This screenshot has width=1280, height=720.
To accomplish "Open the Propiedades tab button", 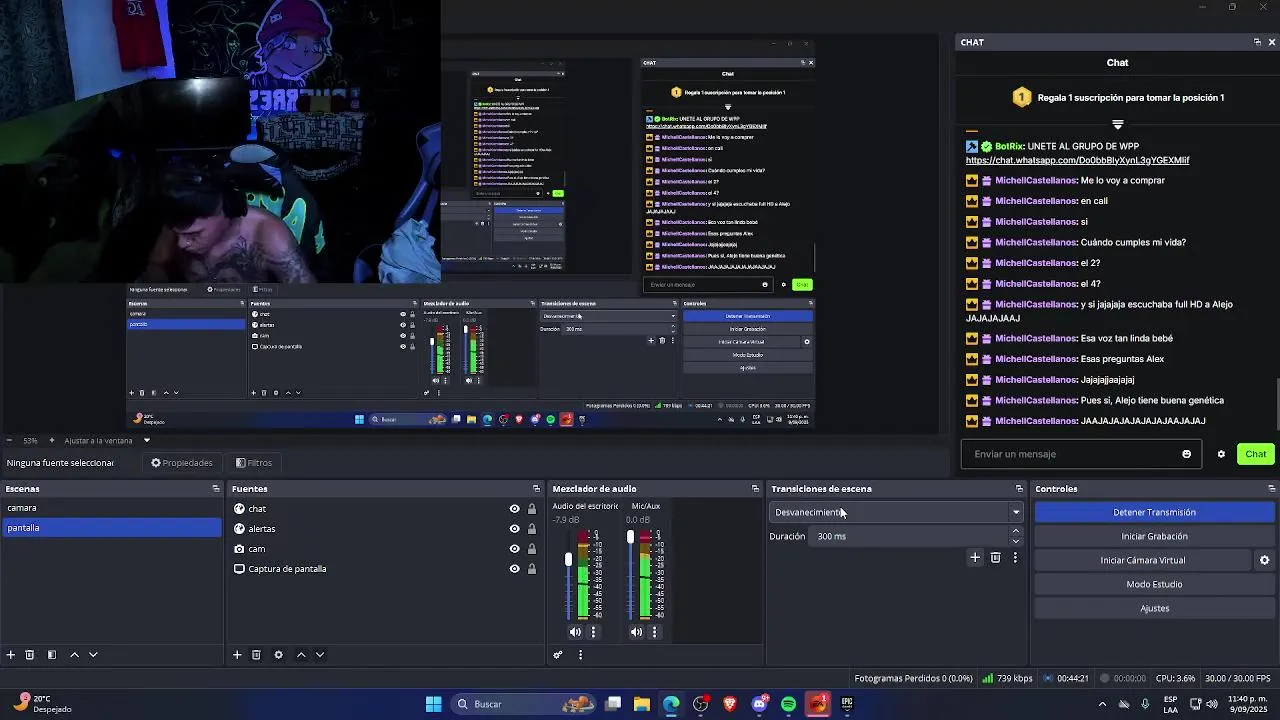I will point(182,463).
